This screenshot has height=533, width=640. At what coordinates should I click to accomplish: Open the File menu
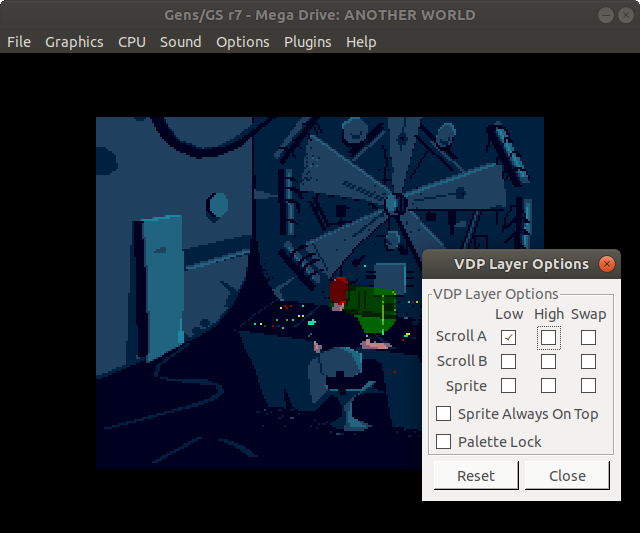tap(19, 42)
